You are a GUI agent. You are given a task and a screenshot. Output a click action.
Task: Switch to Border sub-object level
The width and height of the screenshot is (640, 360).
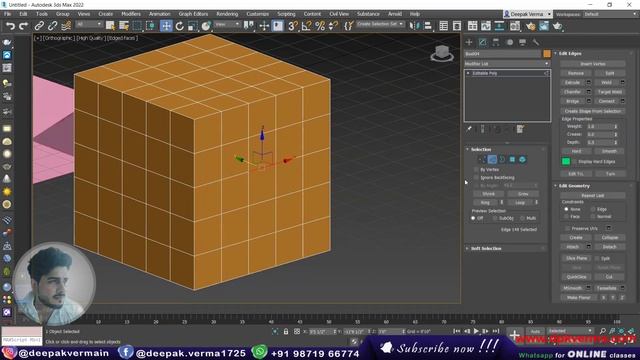[x=502, y=160]
